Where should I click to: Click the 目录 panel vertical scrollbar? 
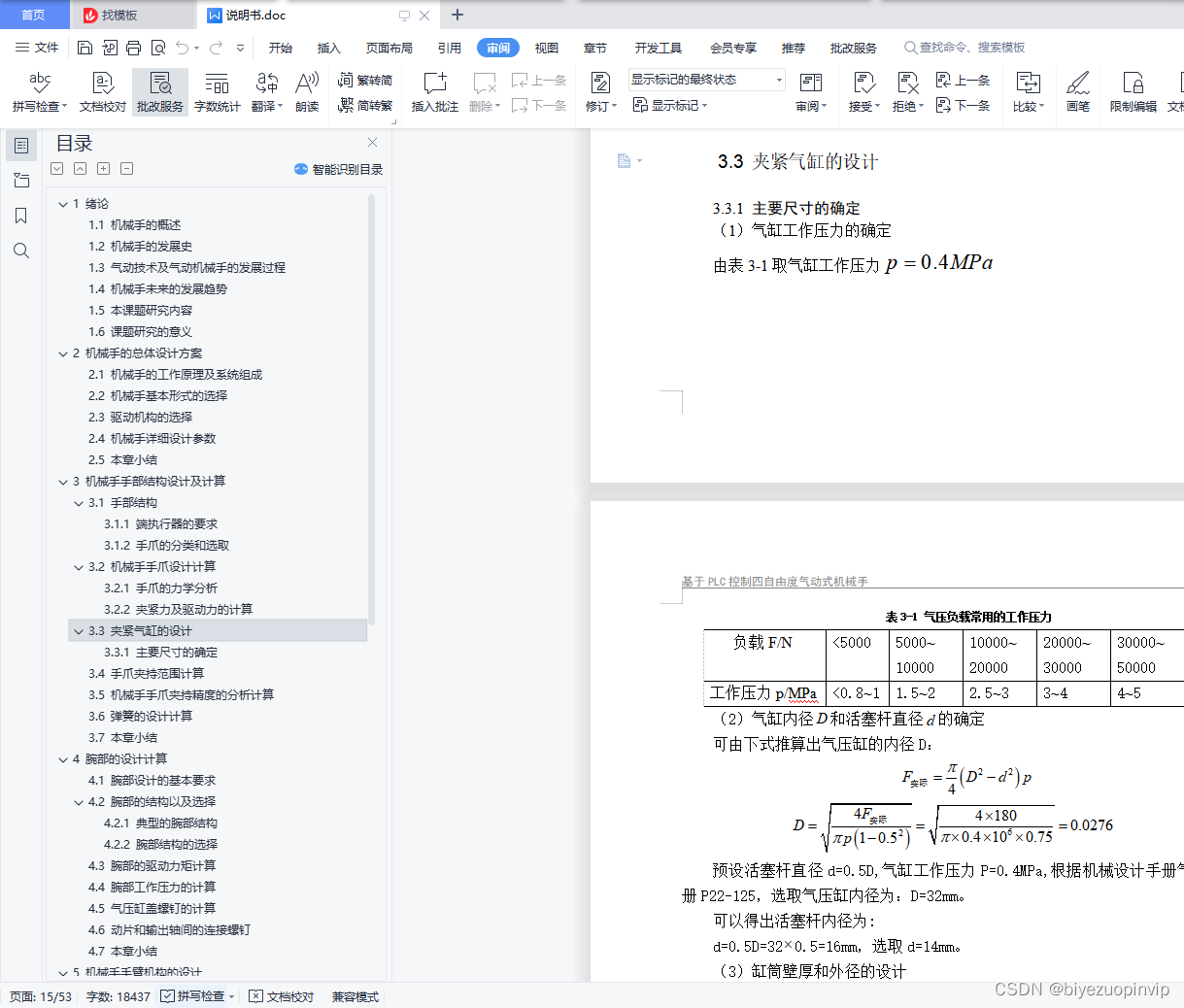(x=371, y=408)
